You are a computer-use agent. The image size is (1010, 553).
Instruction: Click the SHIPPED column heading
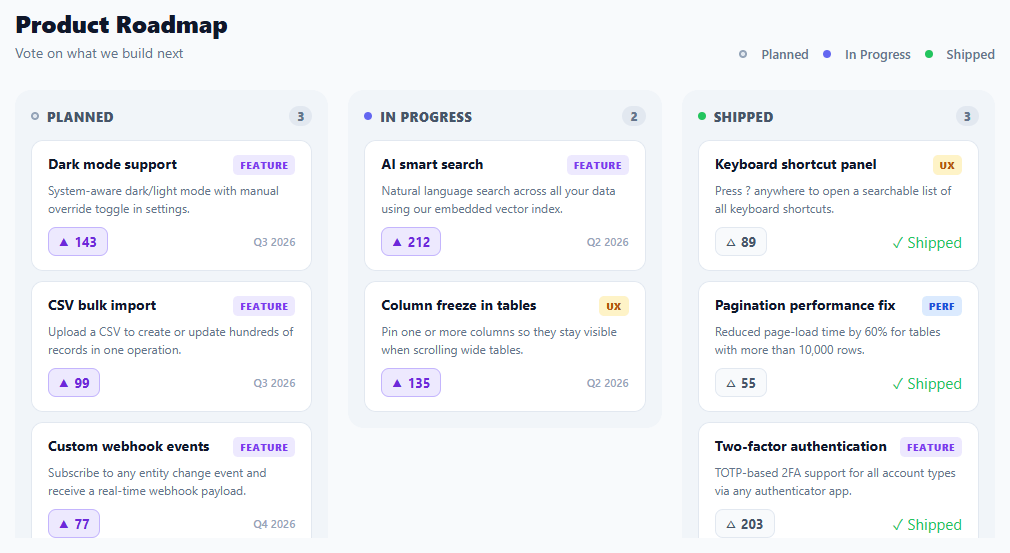pyautogui.click(x=743, y=117)
